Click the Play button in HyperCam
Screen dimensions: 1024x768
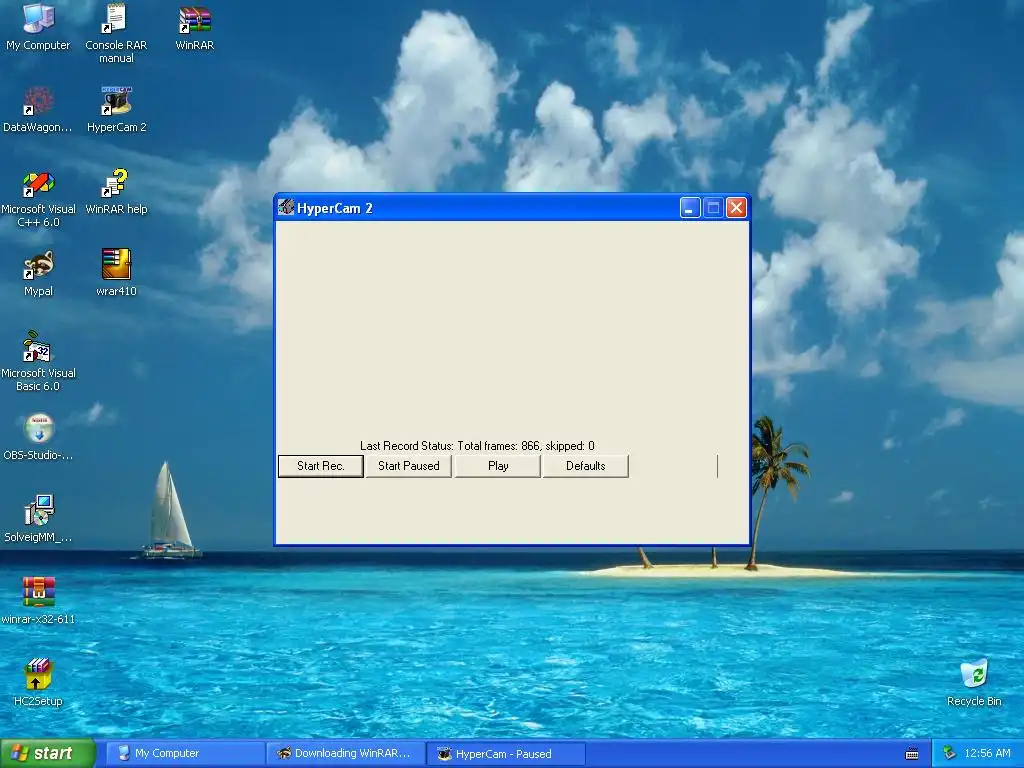(x=498, y=466)
